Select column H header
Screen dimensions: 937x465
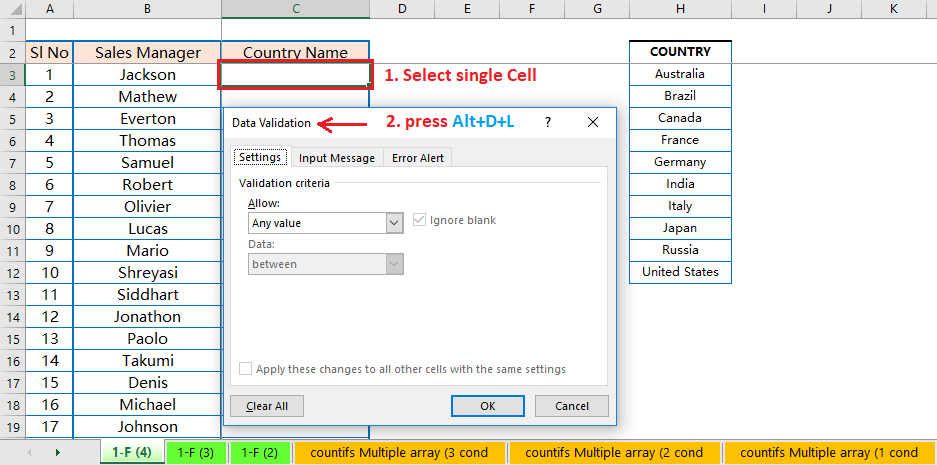tap(680, 9)
